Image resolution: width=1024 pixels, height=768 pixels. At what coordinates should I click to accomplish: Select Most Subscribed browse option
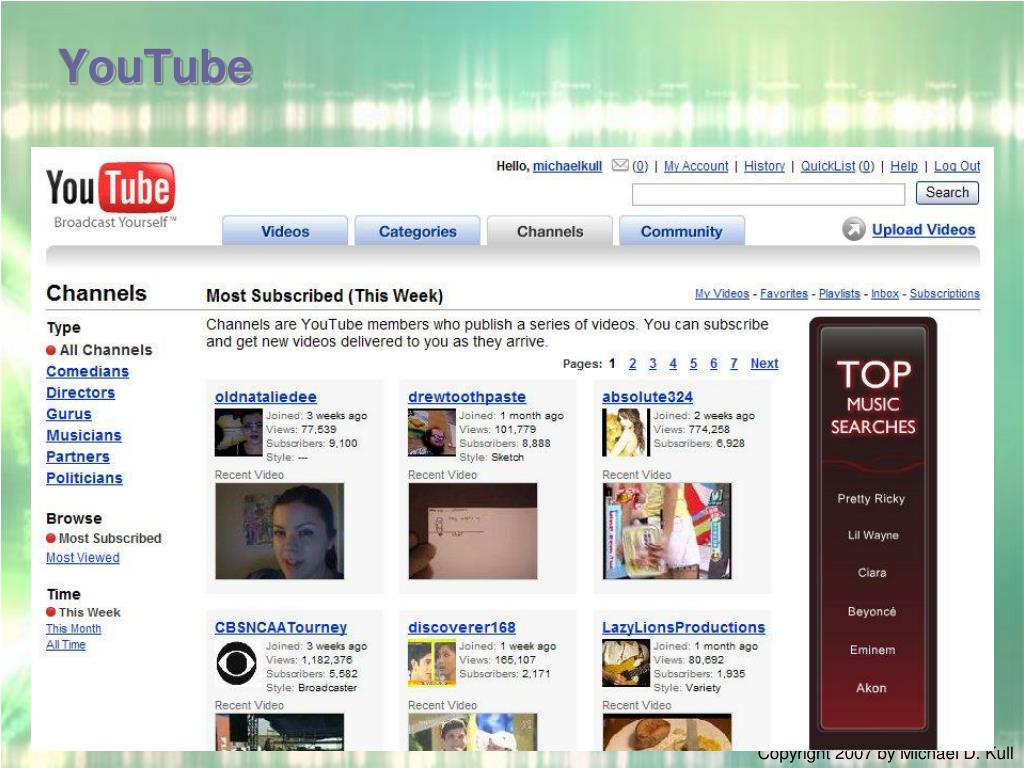pos(104,538)
